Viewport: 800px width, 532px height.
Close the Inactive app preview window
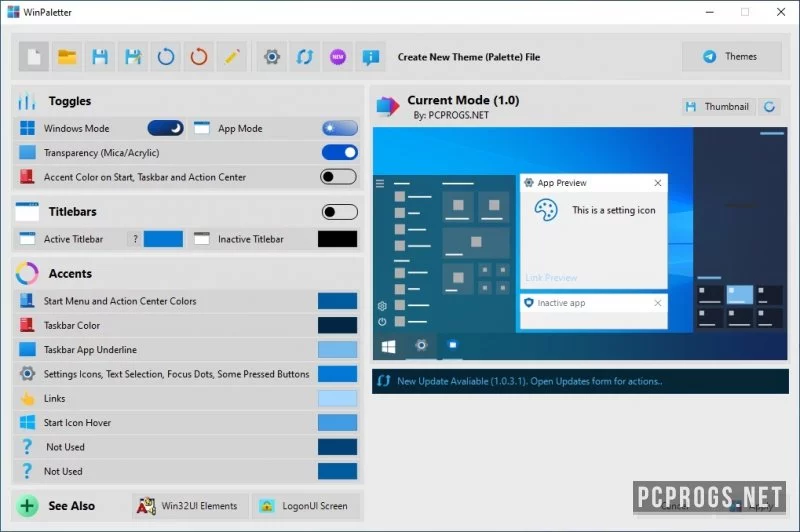pyautogui.click(x=658, y=303)
